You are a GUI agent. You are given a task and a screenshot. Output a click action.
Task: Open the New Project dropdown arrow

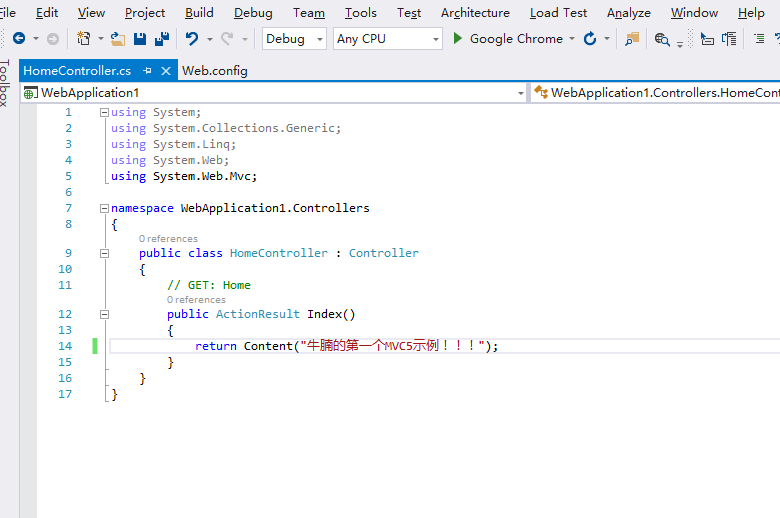click(x=100, y=39)
